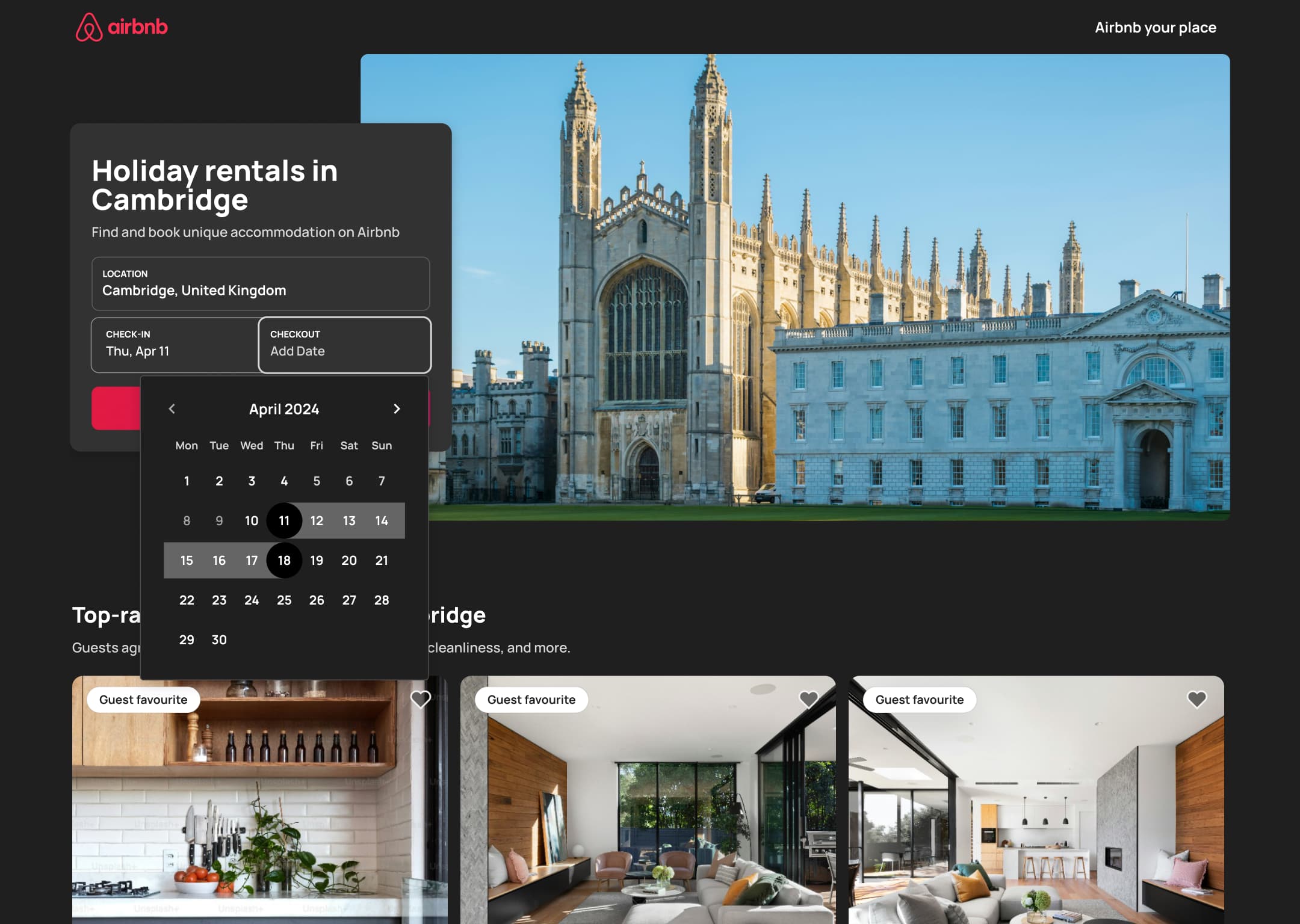Click Guest favourite badge on second listing

point(531,700)
